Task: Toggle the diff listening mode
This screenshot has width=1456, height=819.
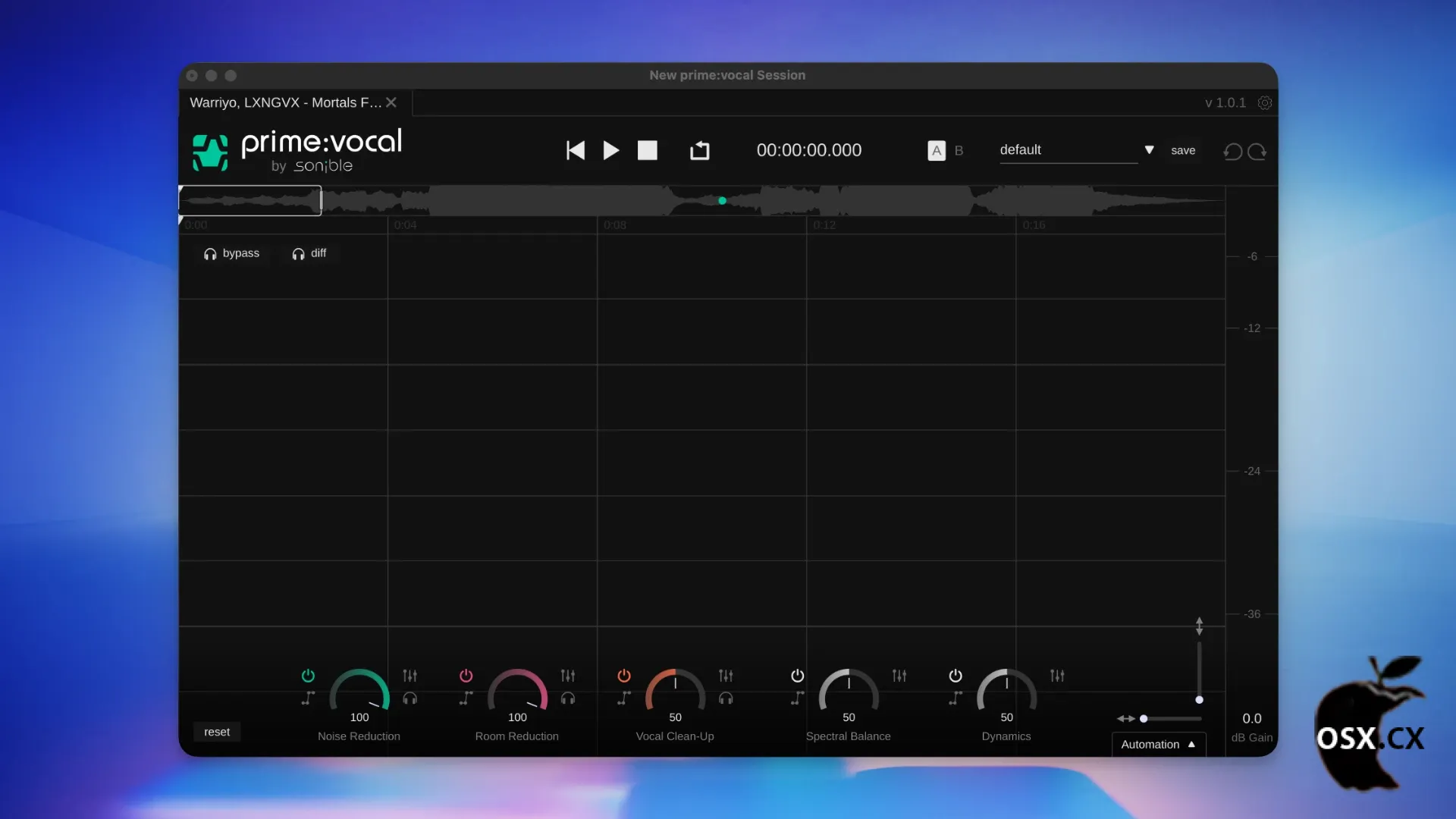Action: tap(309, 253)
